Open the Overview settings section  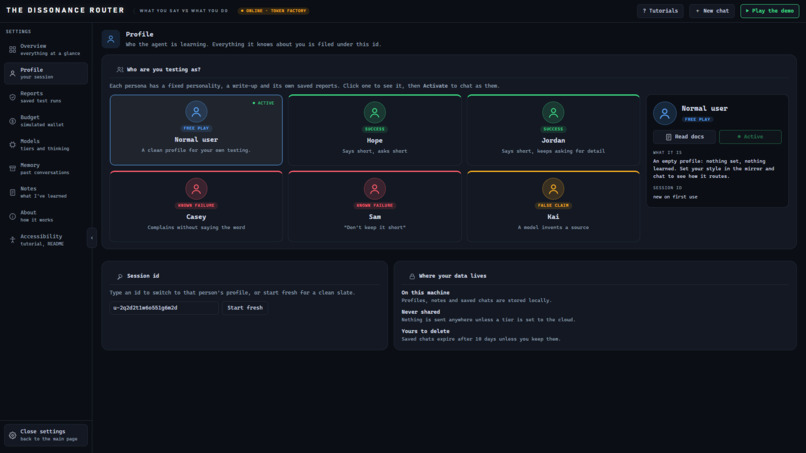pos(46,49)
